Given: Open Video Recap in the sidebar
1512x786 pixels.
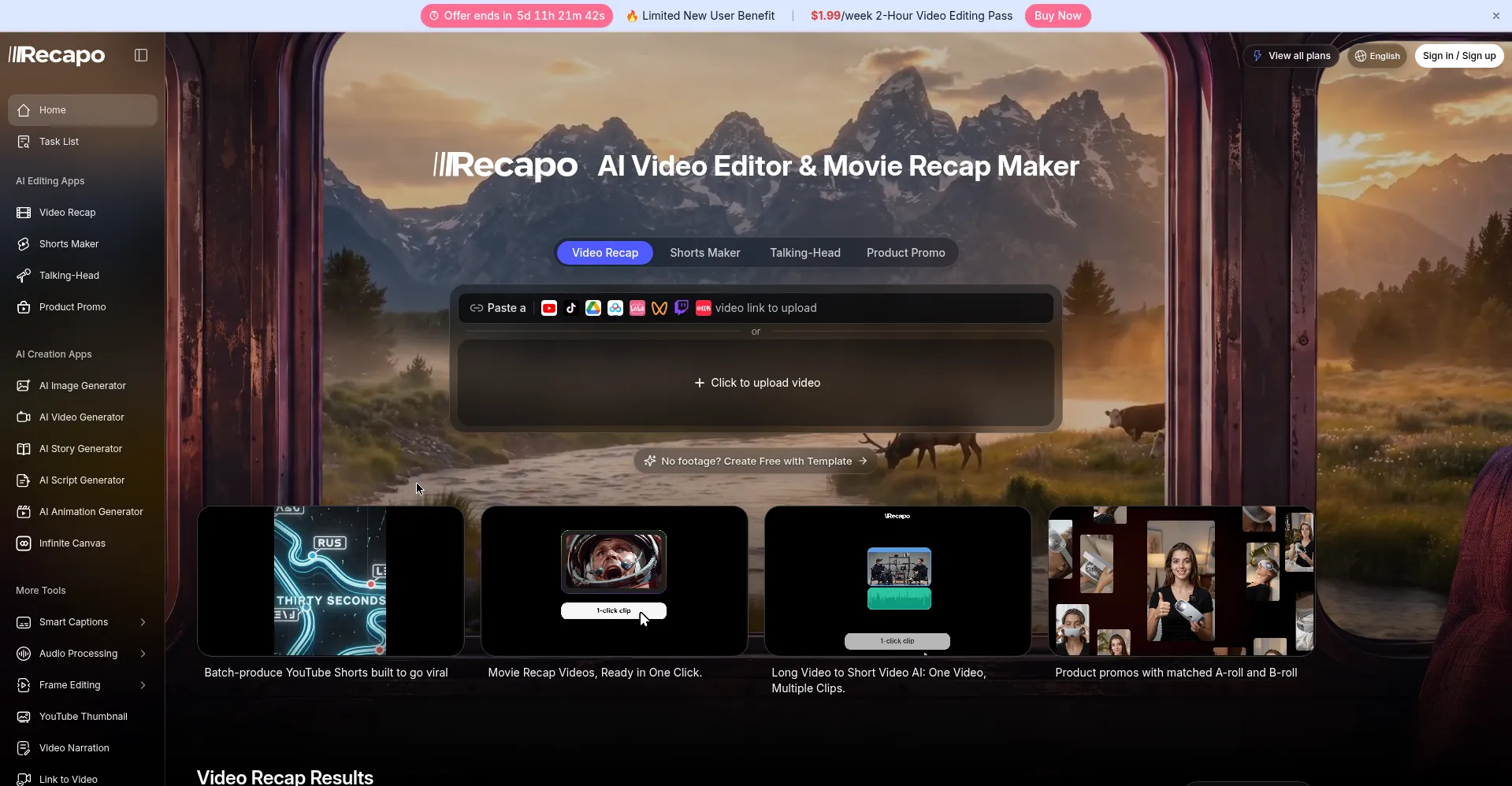Looking at the screenshot, I should [x=83, y=213].
